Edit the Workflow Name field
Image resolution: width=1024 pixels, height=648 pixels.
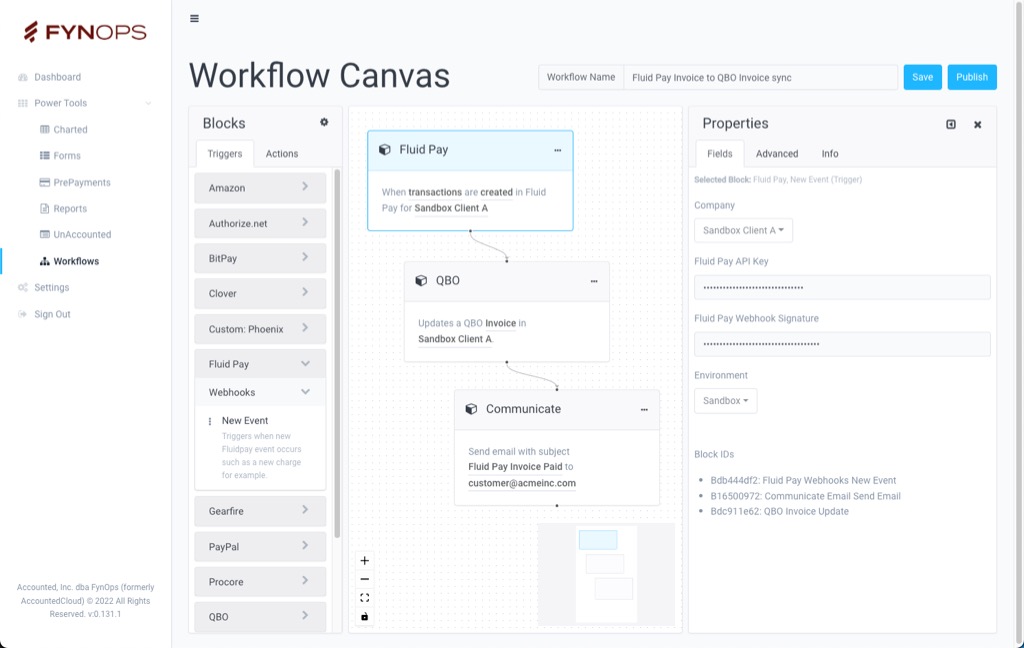click(x=760, y=77)
